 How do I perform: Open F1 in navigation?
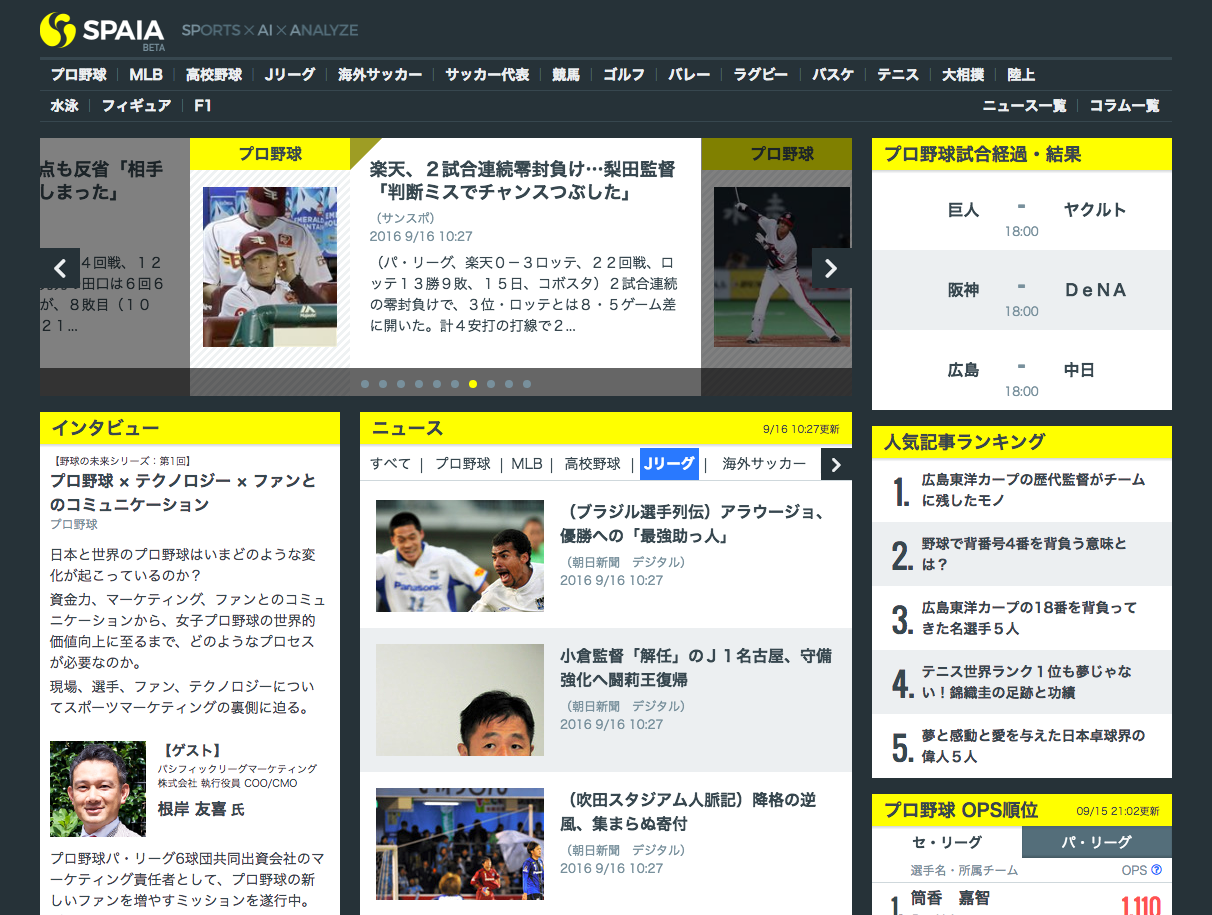click(203, 105)
